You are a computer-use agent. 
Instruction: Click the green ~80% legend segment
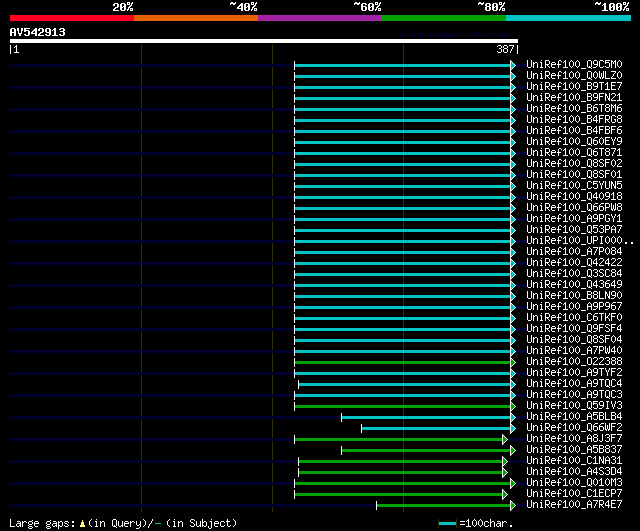pos(444,18)
